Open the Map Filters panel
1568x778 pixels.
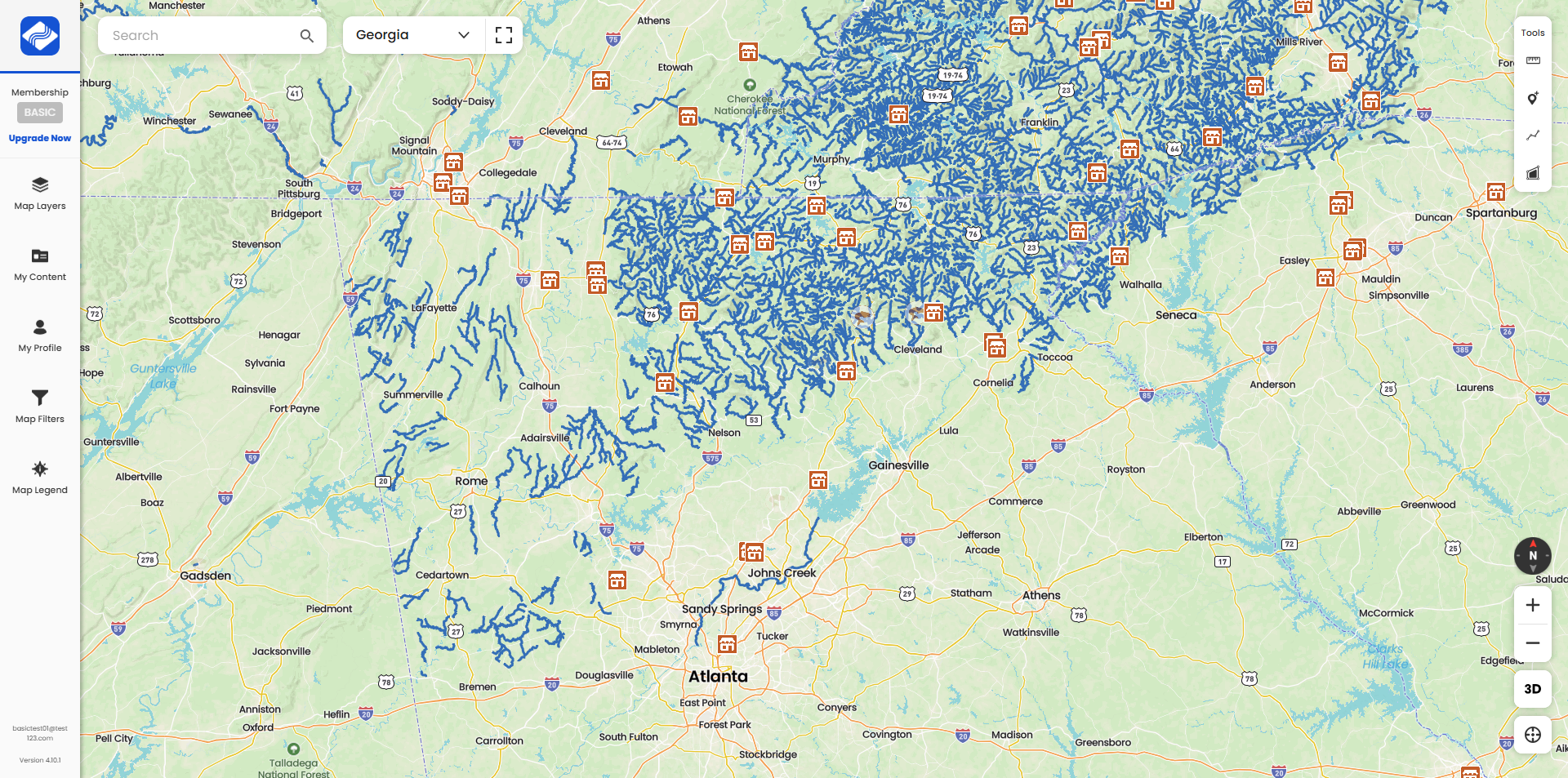pyautogui.click(x=39, y=407)
